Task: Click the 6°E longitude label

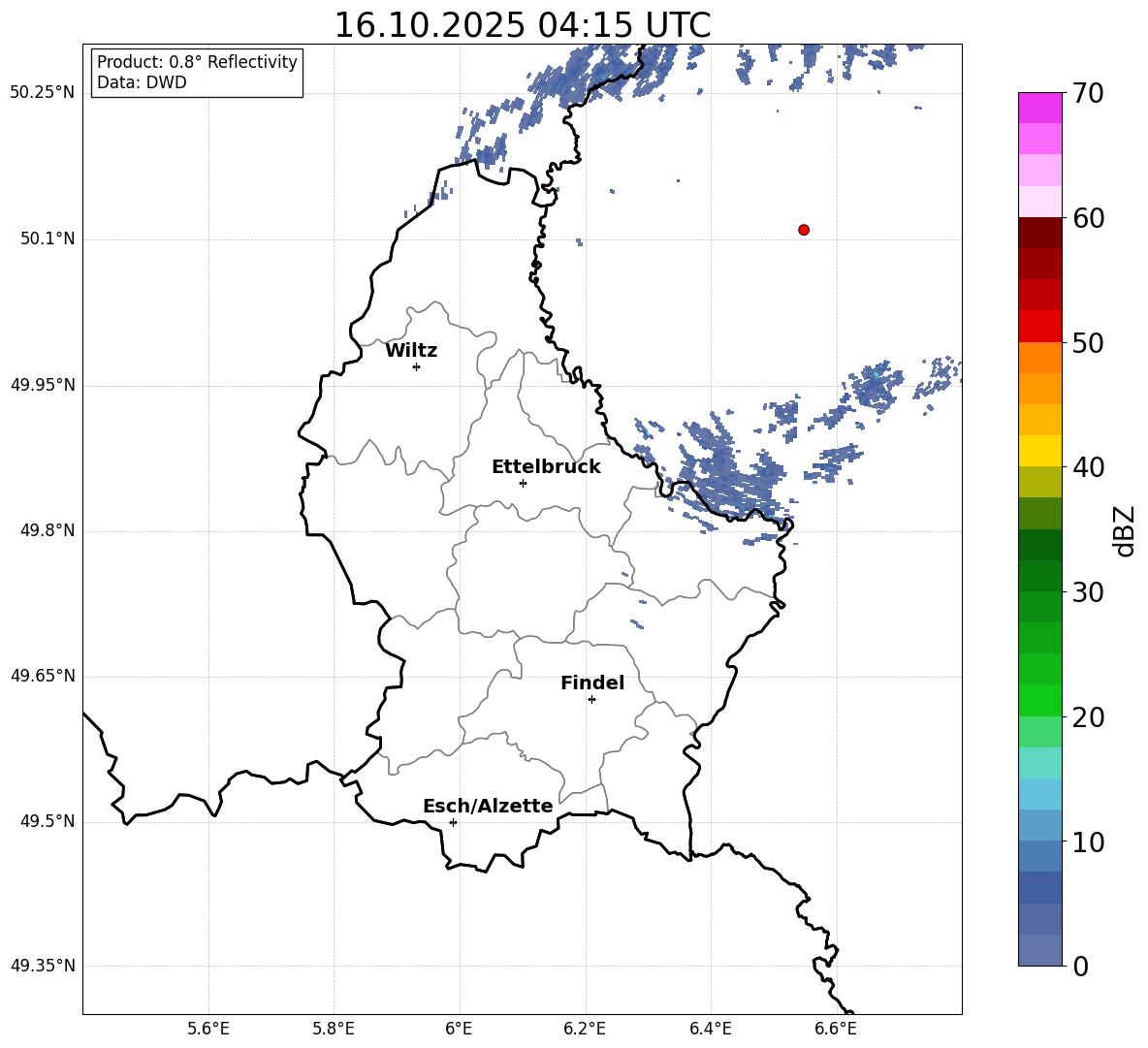Action: (x=459, y=1029)
